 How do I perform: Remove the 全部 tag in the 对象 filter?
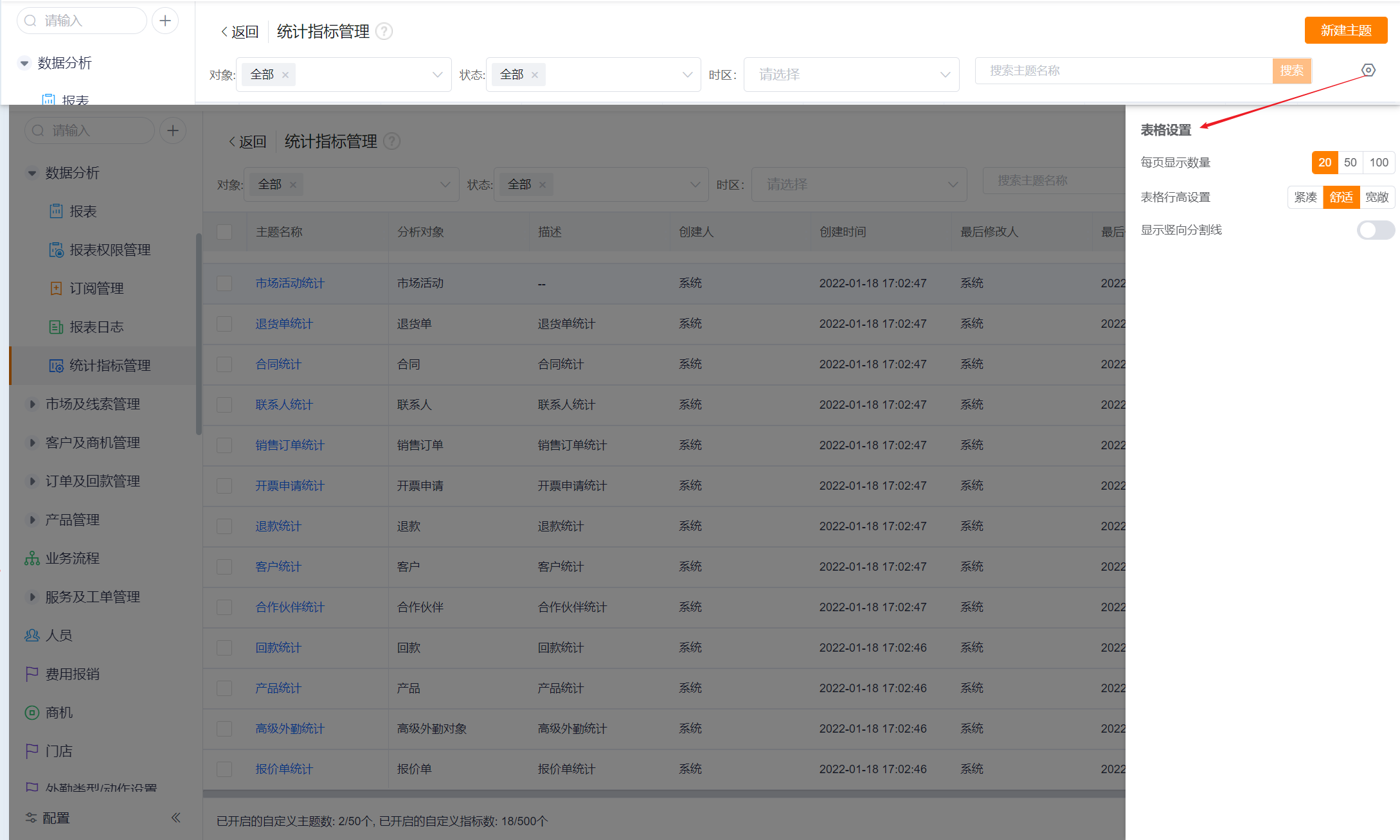285,75
